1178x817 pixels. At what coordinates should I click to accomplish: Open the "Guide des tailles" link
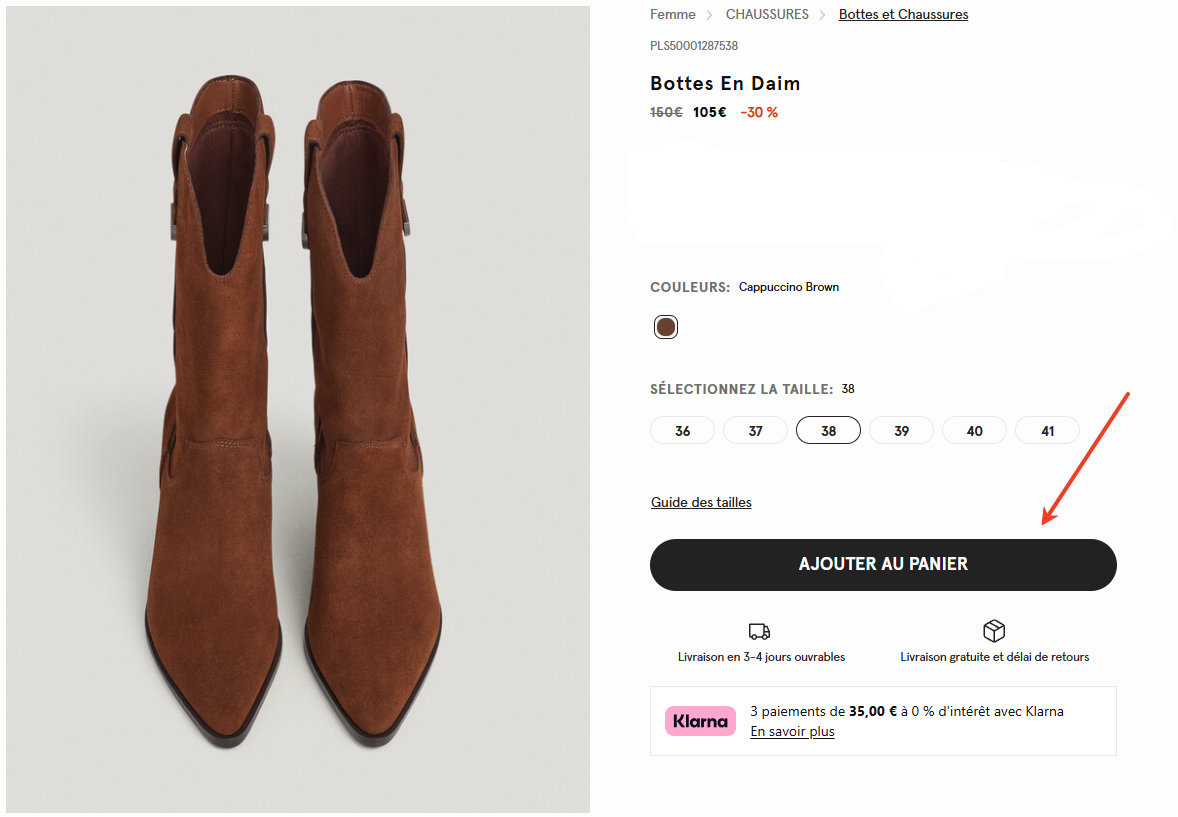(x=700, y=501)
